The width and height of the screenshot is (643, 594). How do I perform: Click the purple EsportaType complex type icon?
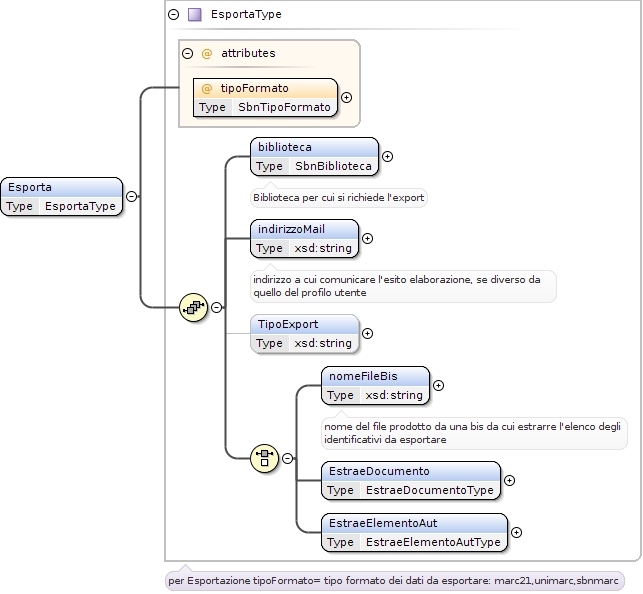[x=194, y=14]
